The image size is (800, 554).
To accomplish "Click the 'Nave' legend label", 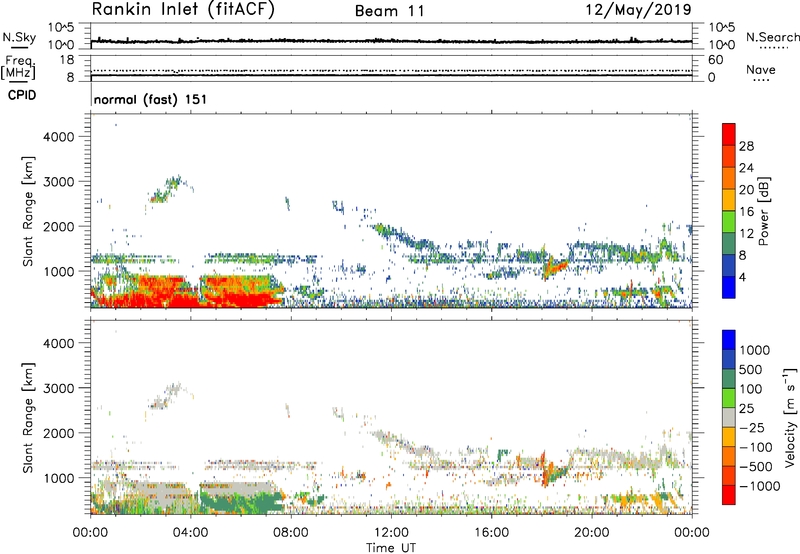I will (761, 70).
